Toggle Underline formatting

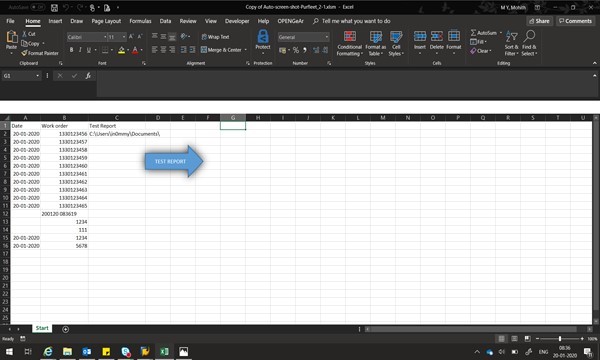pyautogui.click(x=89, y=50)
